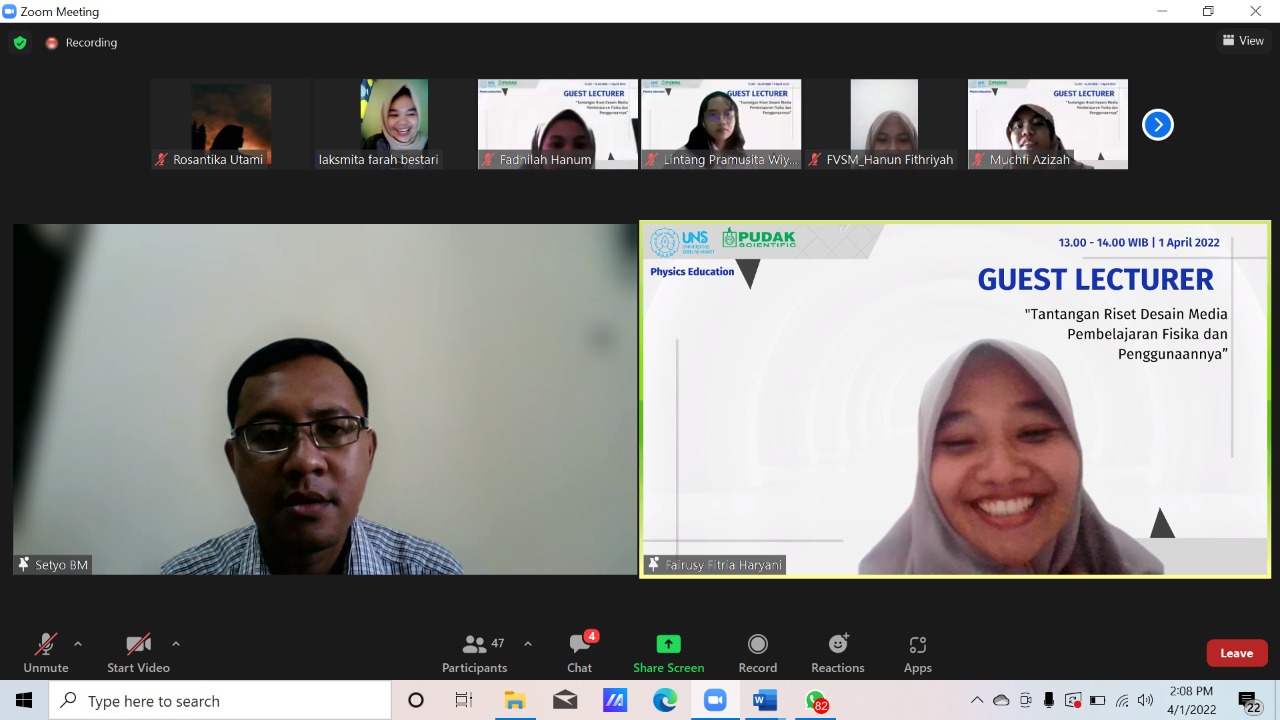Unmute the microphone
1280x720 pixels.
(x=46, y=652)
